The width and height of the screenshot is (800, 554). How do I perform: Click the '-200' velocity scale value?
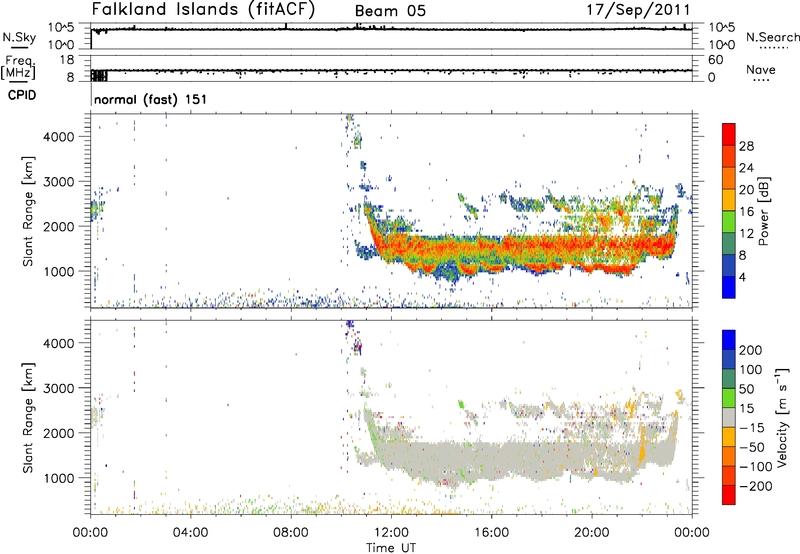pos(756,486)
